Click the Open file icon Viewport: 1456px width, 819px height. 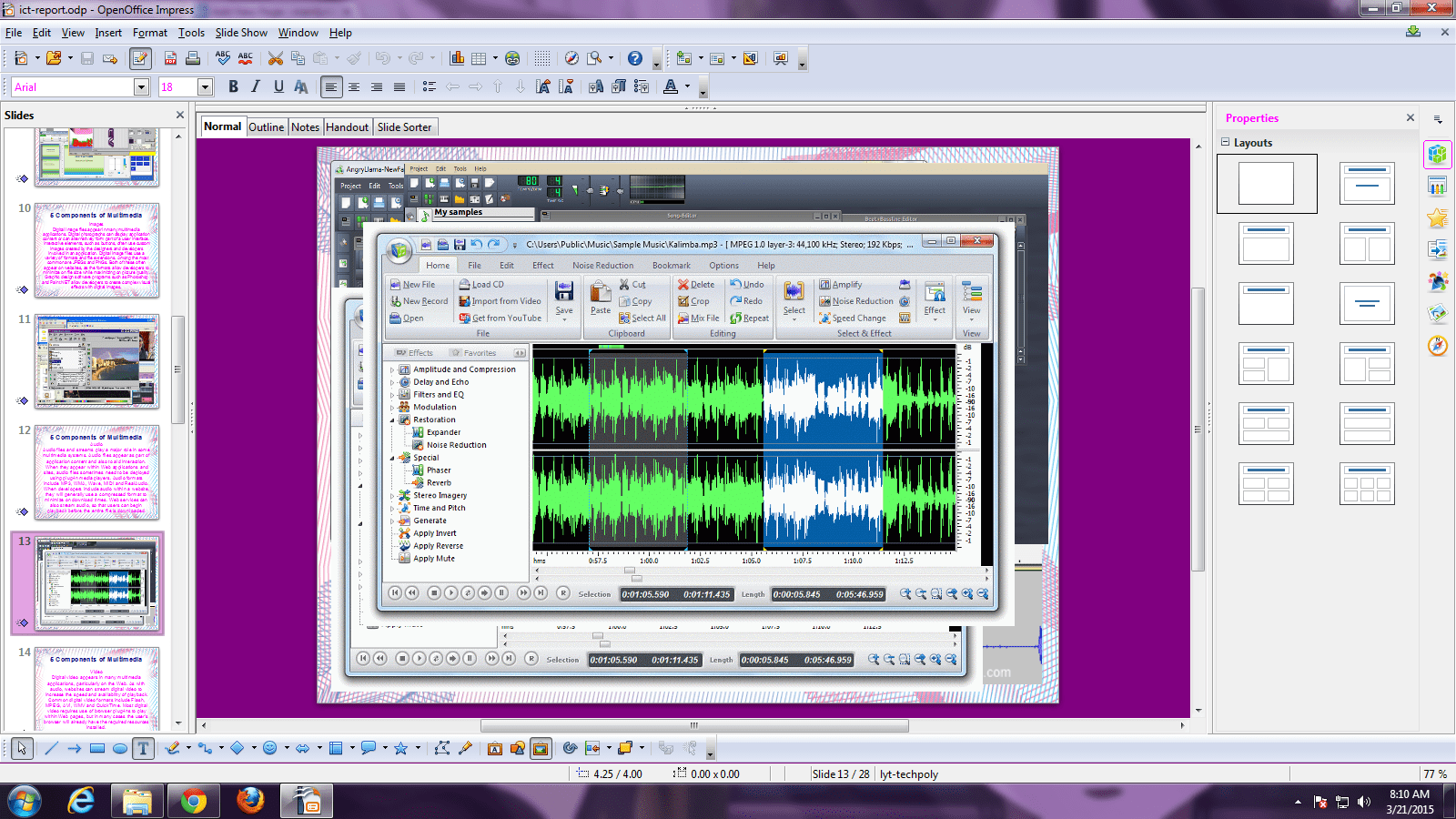coord(54,58)
